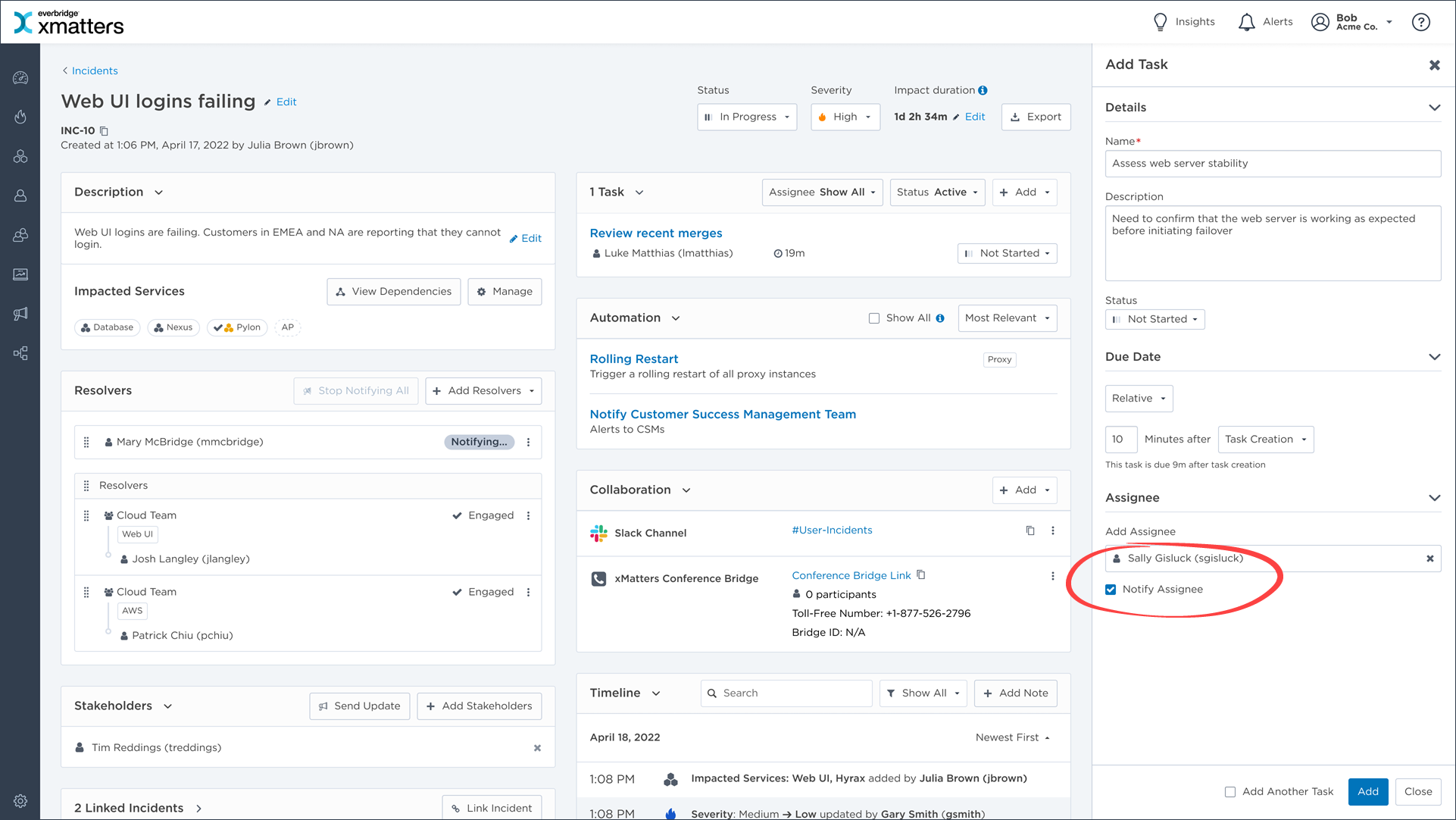Click Send Update button
This screenshot has height=820, width=1456.
(x=360, y=706)
